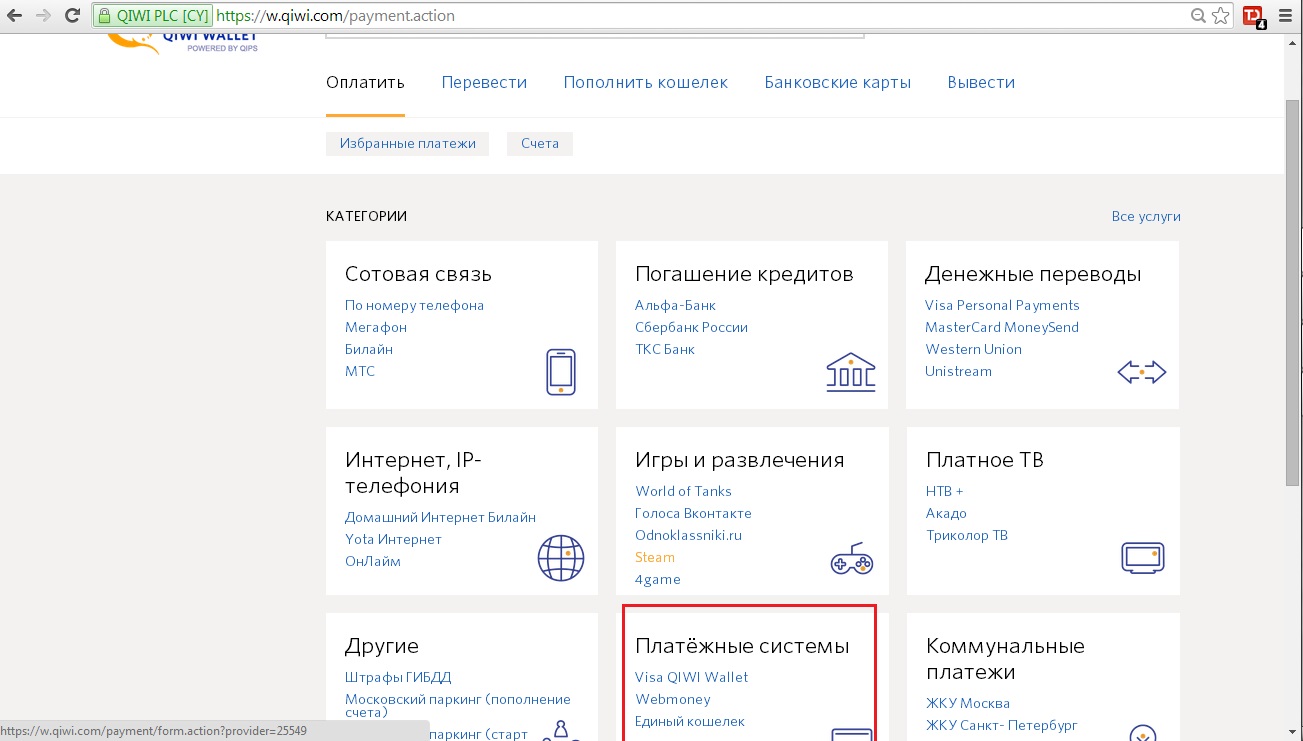
Task: Select the Unistream link
Action: tap(958, 371)
